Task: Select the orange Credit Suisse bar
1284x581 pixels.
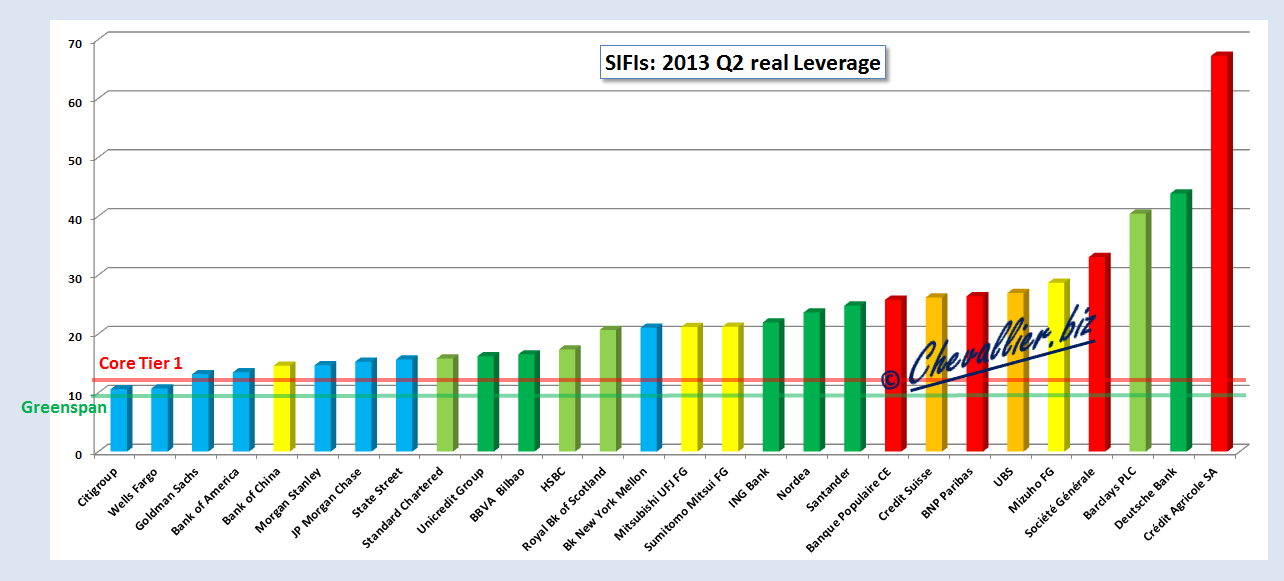Action: point(937,373)
